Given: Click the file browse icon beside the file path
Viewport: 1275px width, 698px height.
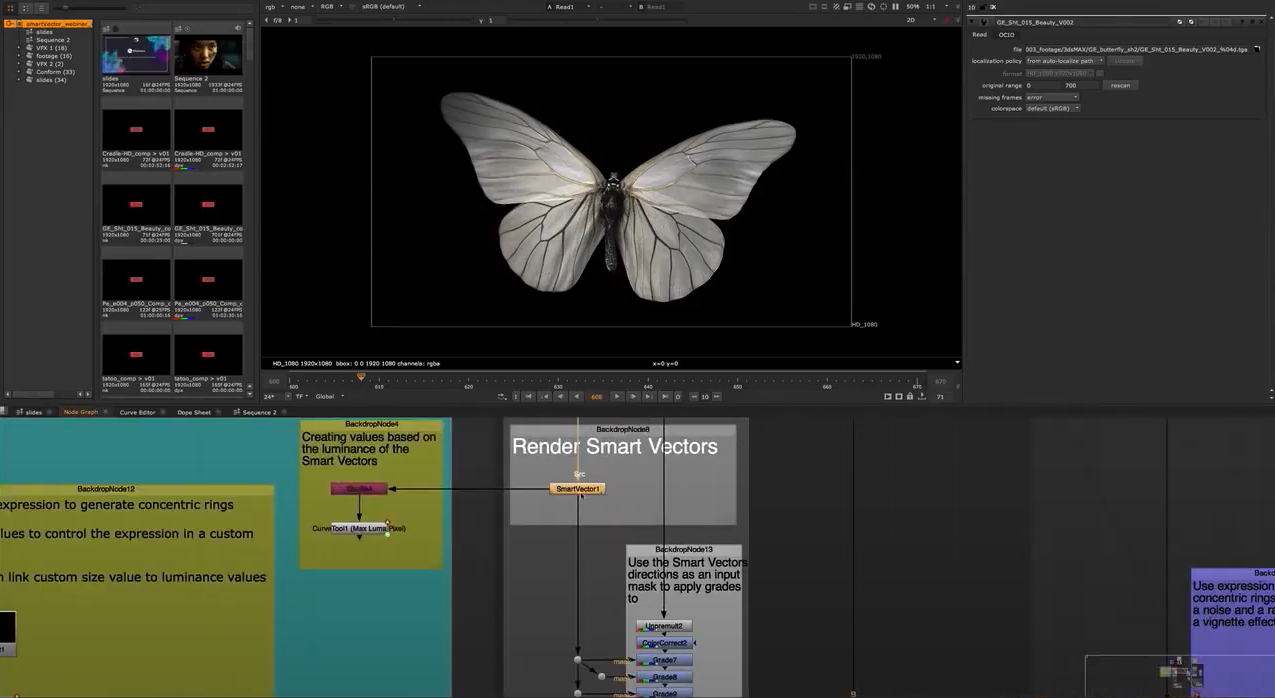Looking at the screenshot, I should (x=1257, y=49).
